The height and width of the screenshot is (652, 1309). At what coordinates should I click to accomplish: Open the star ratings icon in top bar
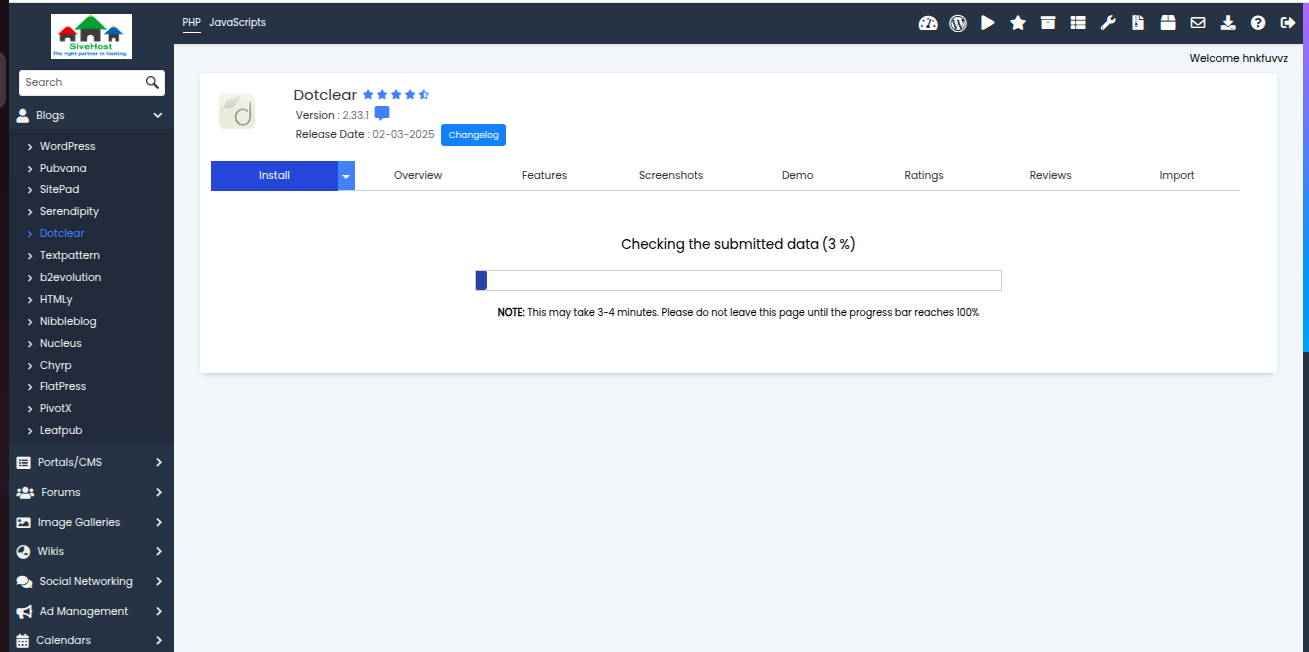click(1018, 23)
